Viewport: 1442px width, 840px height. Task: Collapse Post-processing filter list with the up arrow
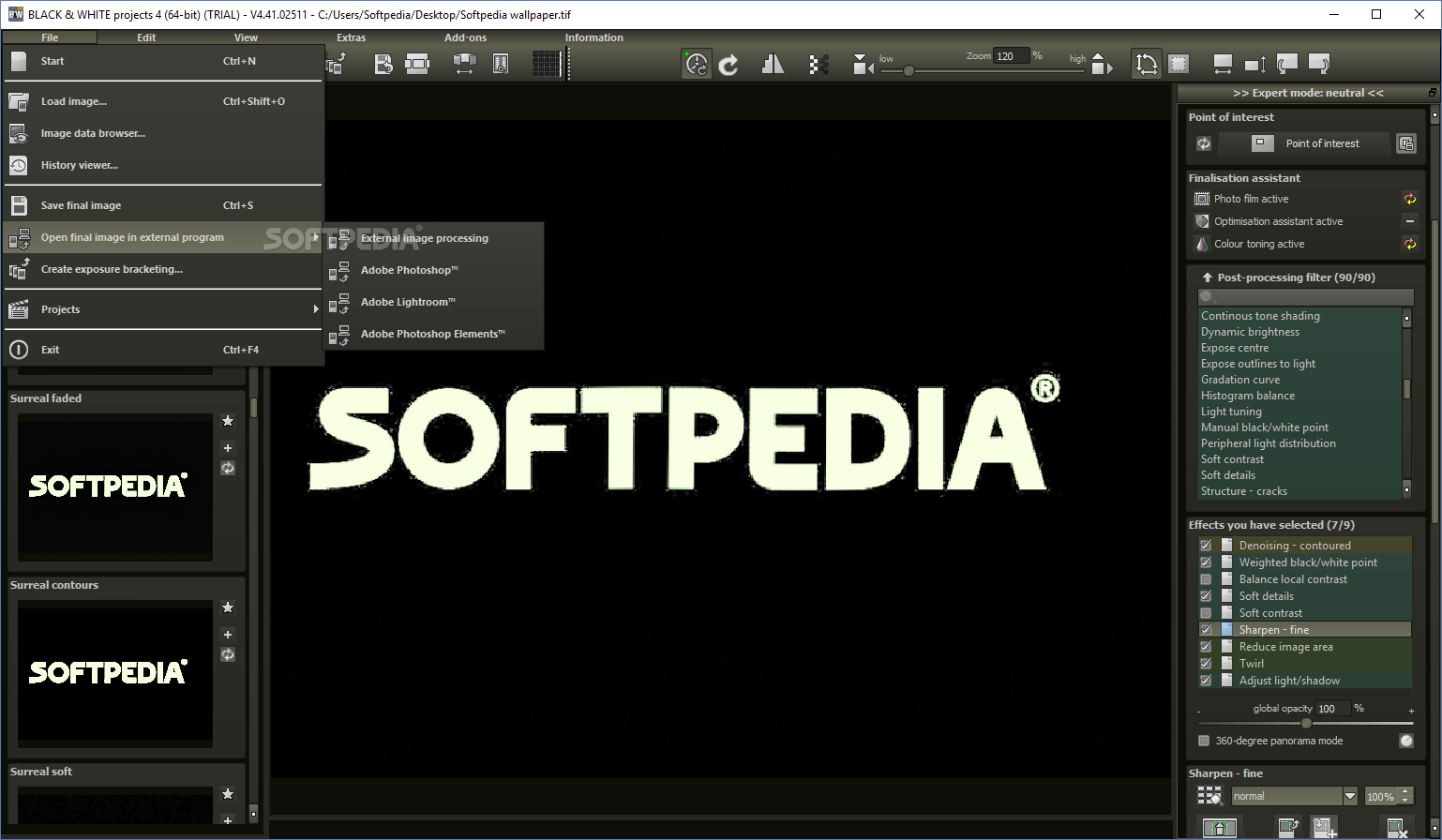(1208, 277)
